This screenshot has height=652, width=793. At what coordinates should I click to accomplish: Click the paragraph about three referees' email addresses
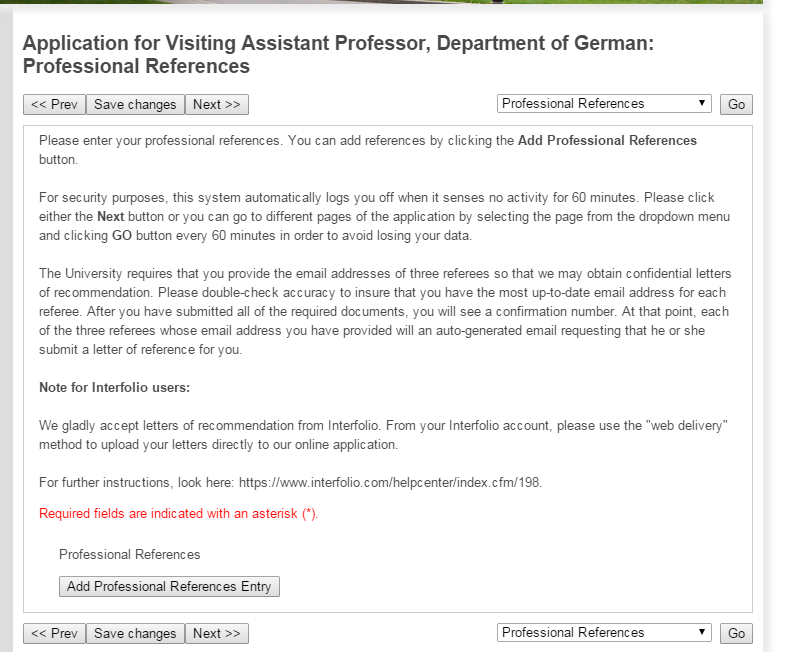click(x=384, y=312)
